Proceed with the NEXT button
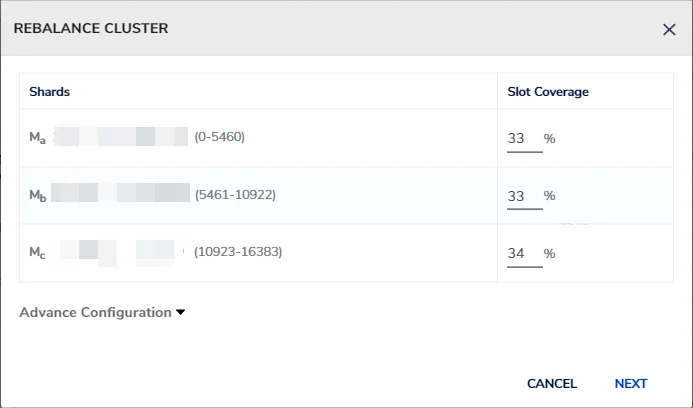The width and height of the screenshot is (693, 408). click(631, 384)
